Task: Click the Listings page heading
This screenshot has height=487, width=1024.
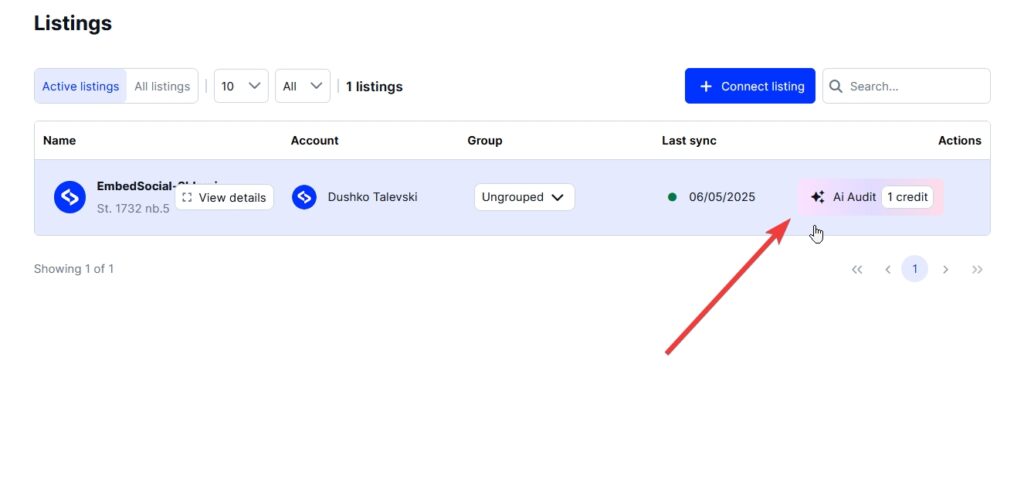Action: pyautogui.click(x=72, y=24)
